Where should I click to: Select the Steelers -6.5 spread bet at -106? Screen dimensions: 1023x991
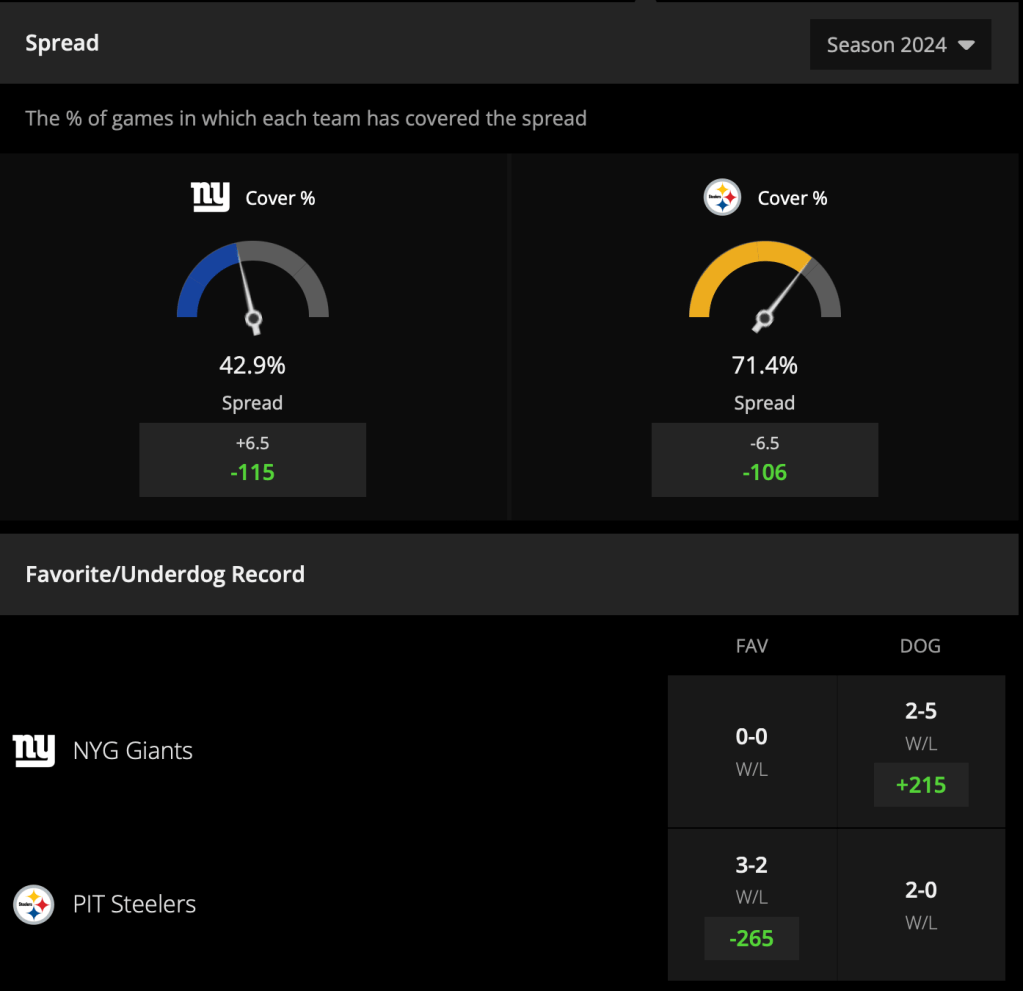pyautogui.click(x=765, y=460)
